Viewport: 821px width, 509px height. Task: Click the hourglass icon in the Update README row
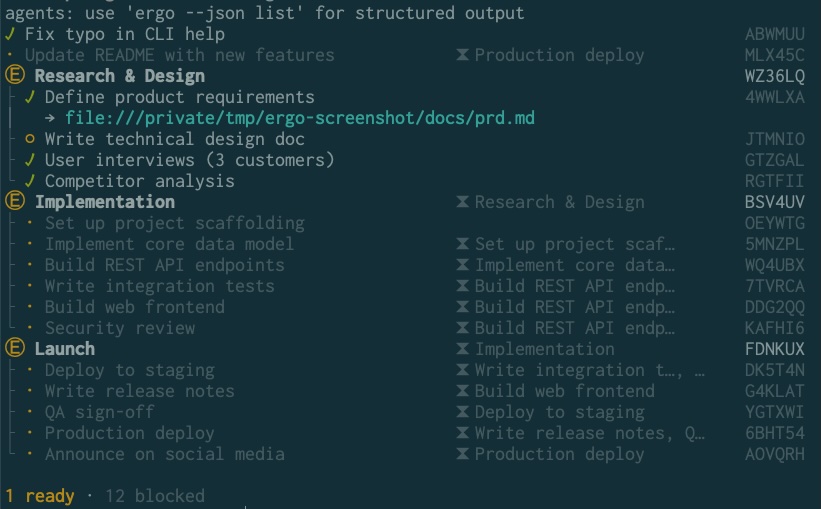(462, 54)
